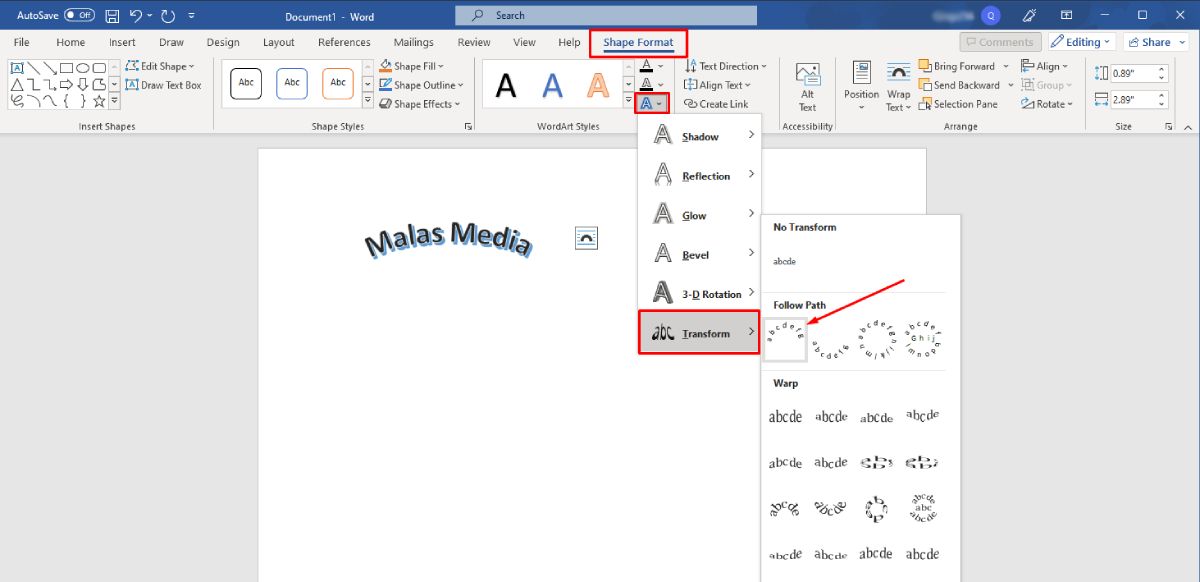Pick the star shape in Insert Shapes
Screen dimensions: 1200x582
pyautogui.click(x=99, y=101)
